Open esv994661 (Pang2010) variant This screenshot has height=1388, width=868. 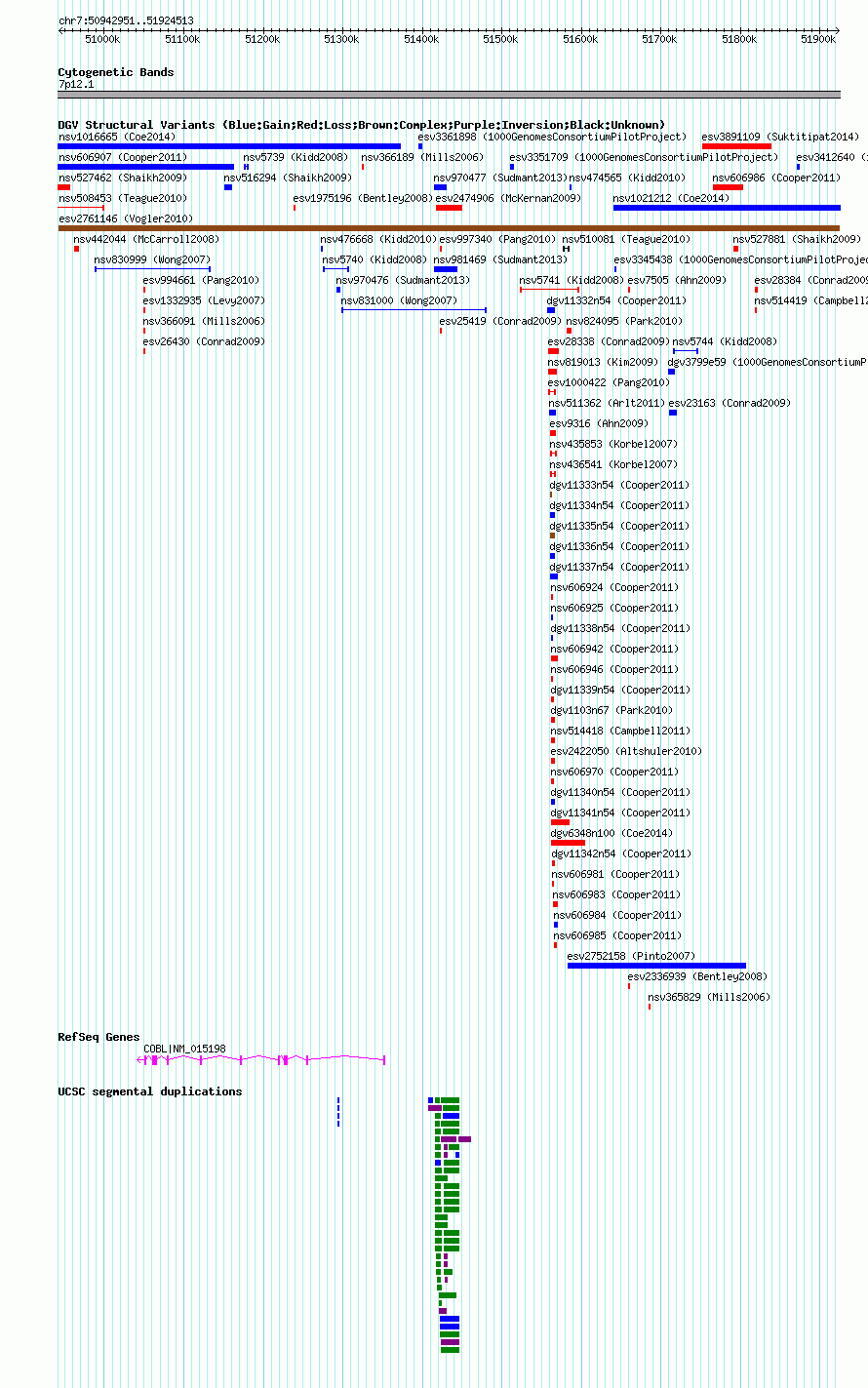tap(201, 280)
